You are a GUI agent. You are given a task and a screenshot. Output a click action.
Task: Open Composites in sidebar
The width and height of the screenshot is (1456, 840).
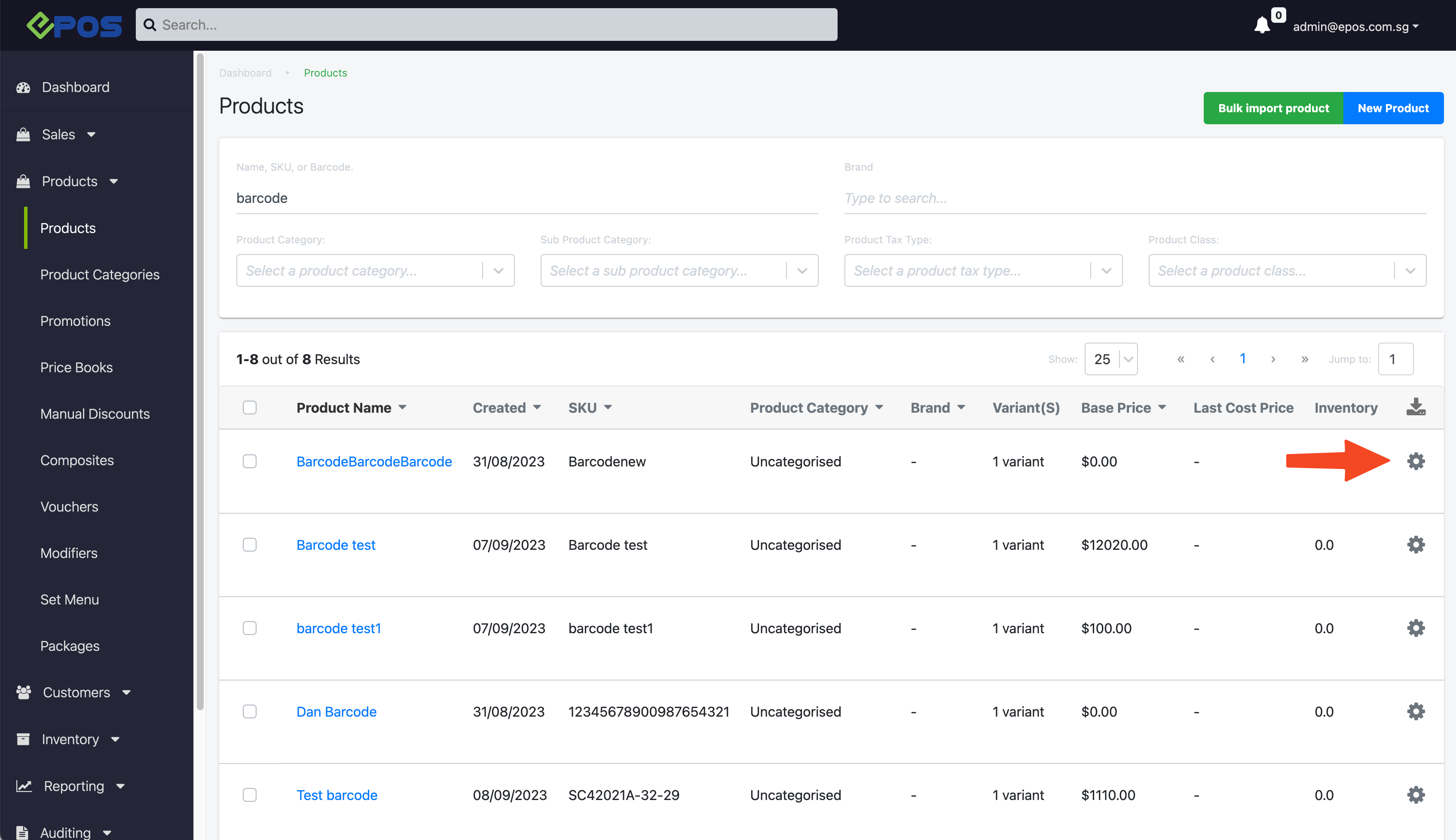[77, 460]
